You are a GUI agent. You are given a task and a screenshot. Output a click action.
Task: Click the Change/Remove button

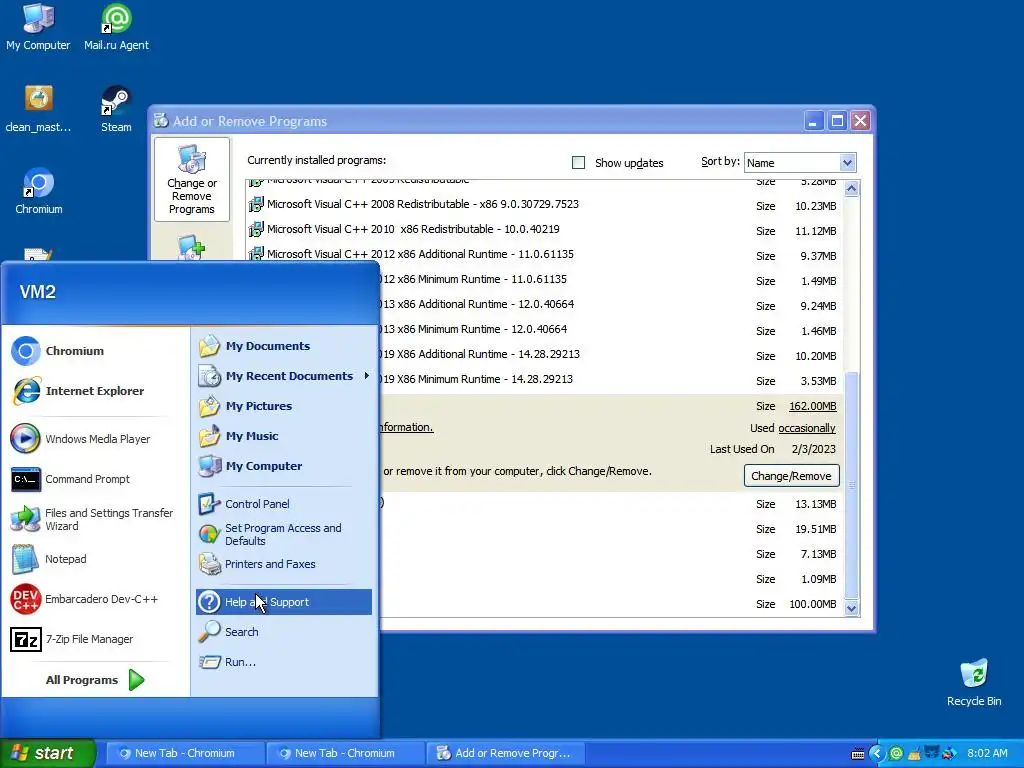point(791,475)
